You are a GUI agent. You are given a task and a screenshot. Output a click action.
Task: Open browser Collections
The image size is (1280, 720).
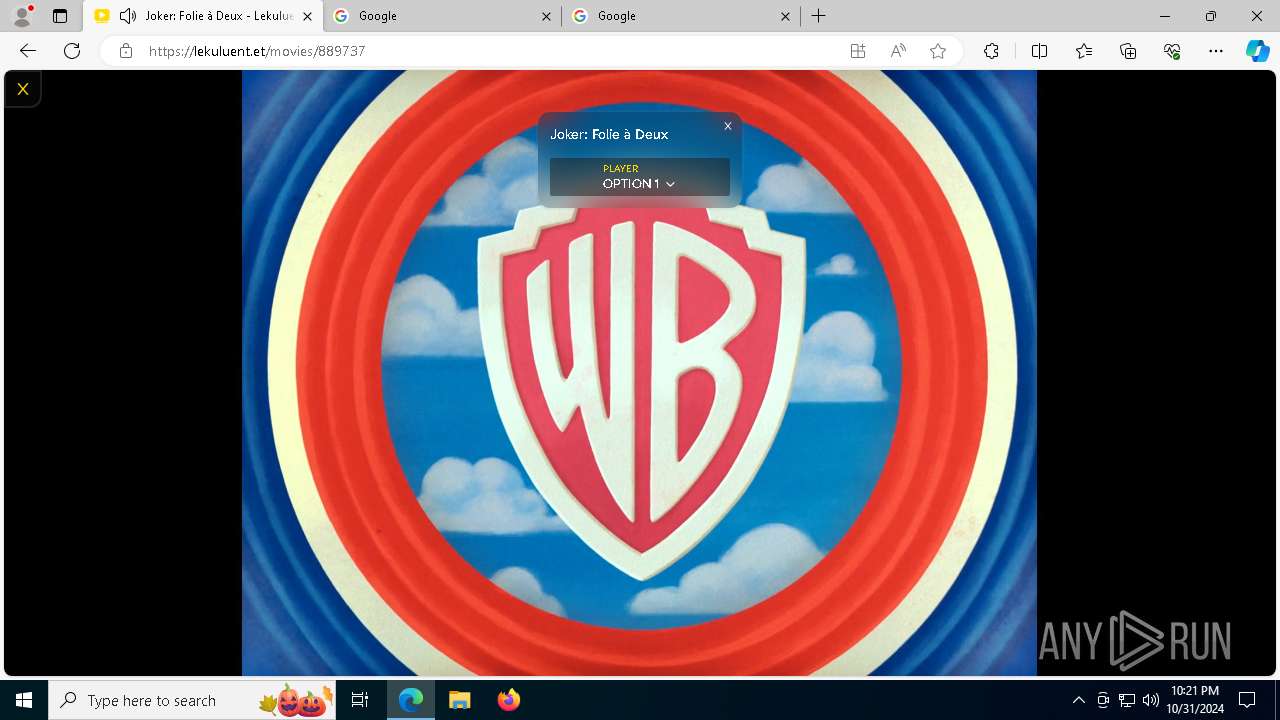[x=1128, y=51]
